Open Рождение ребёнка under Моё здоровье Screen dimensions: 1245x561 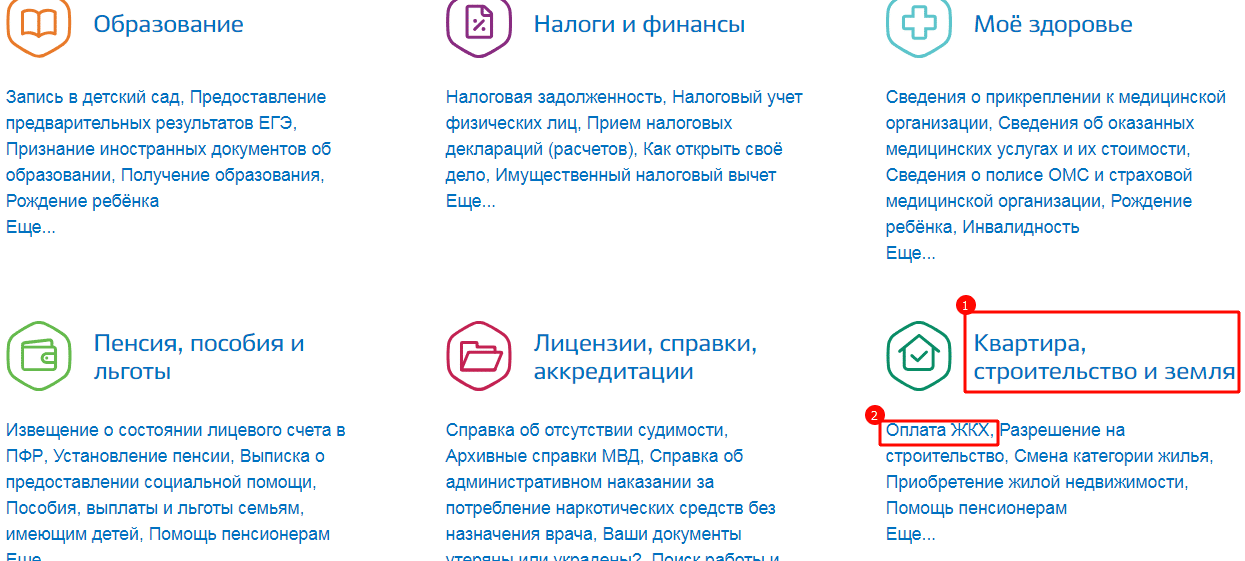point(1039,214)
